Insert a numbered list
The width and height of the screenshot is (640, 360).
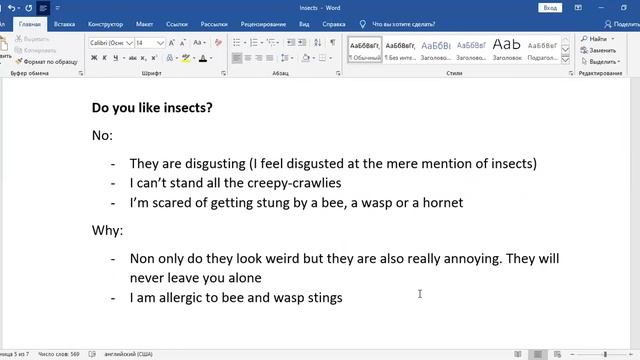[x=254, y=42]
